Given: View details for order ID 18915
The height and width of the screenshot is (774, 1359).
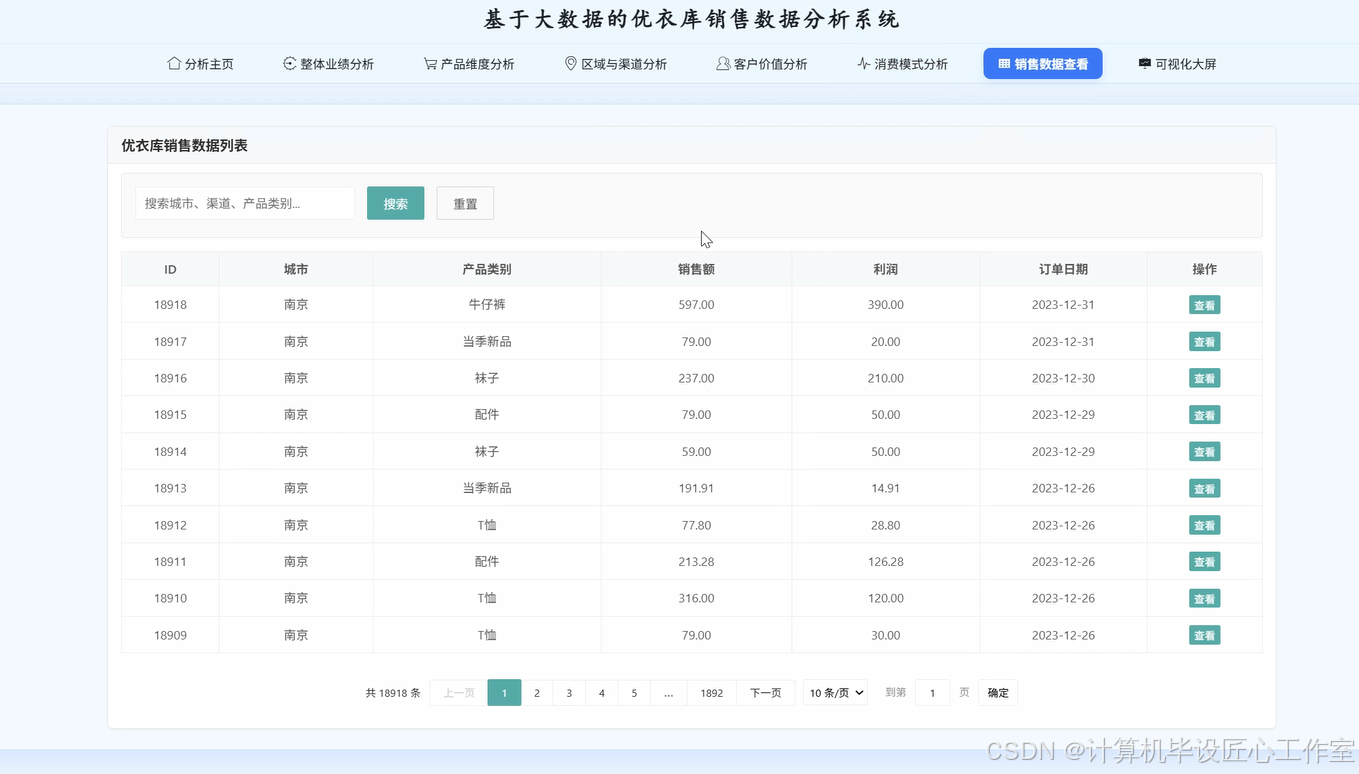Looking at the screenshot, I should pyautogui.click(x=1204, y=415).
